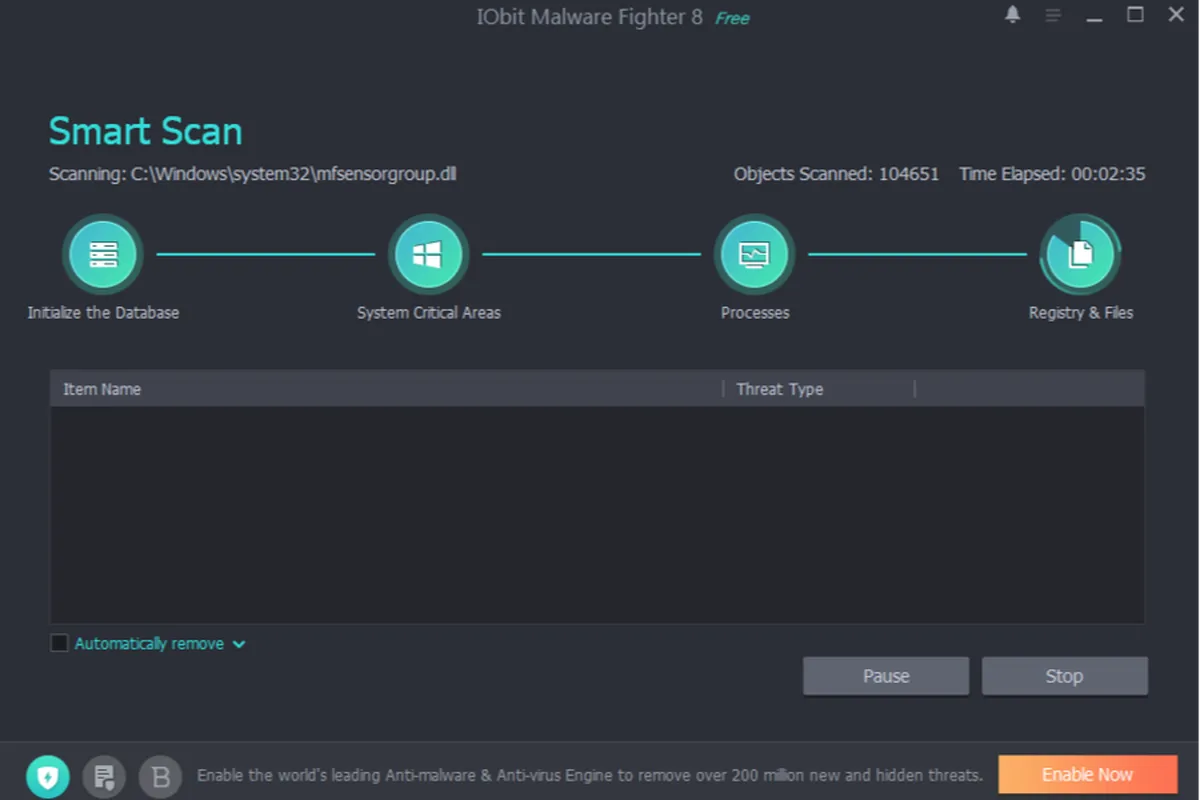Image resolution: width=1200 pixels, height=800 pixels.
Task: Click the Enable Now button
Action: click(x=1087, y=774)
